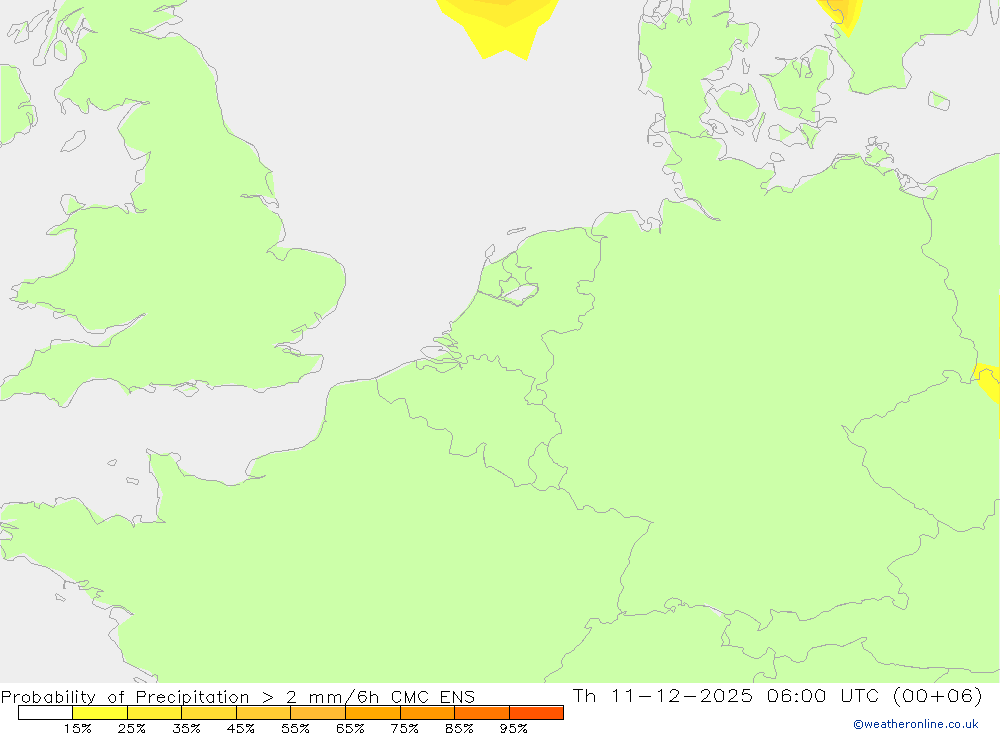Click the weatheronline.co.uk copyright link

click(x=915, y=724)
